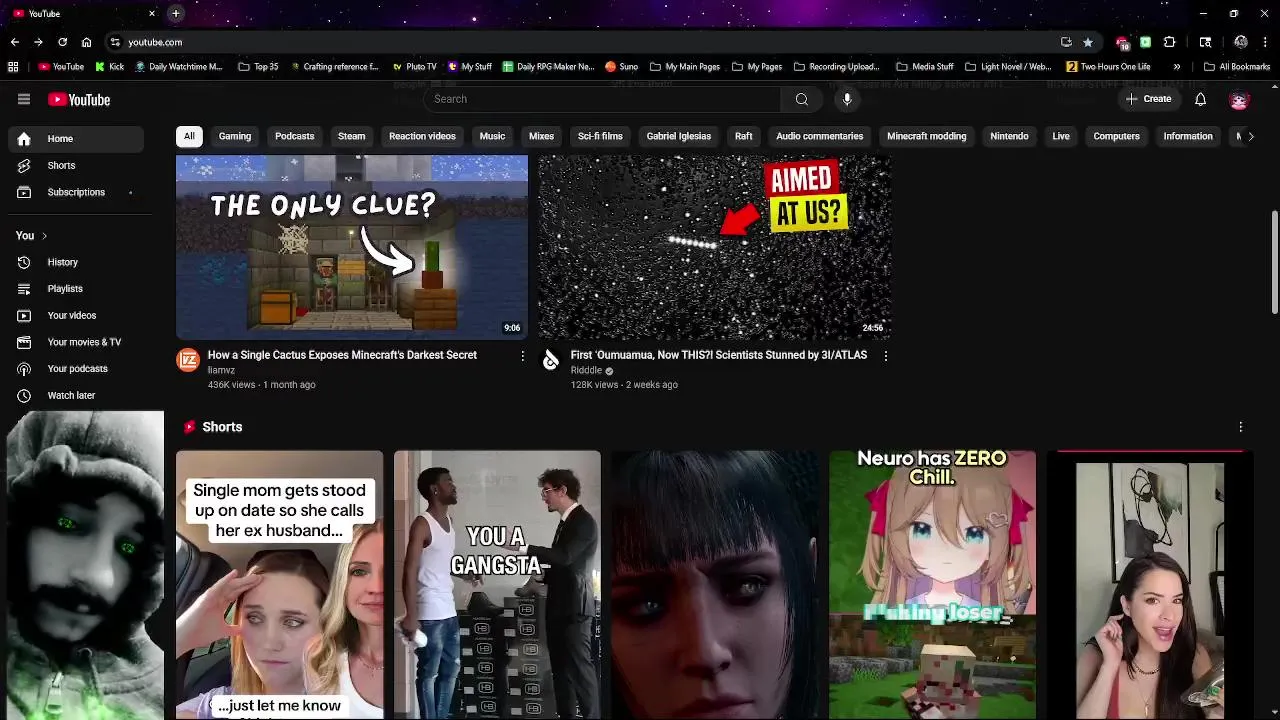Open the All Bookmarks folder
Image resolution: width=1280 pixels, height=720 pixels.
tap(1237, 67)
